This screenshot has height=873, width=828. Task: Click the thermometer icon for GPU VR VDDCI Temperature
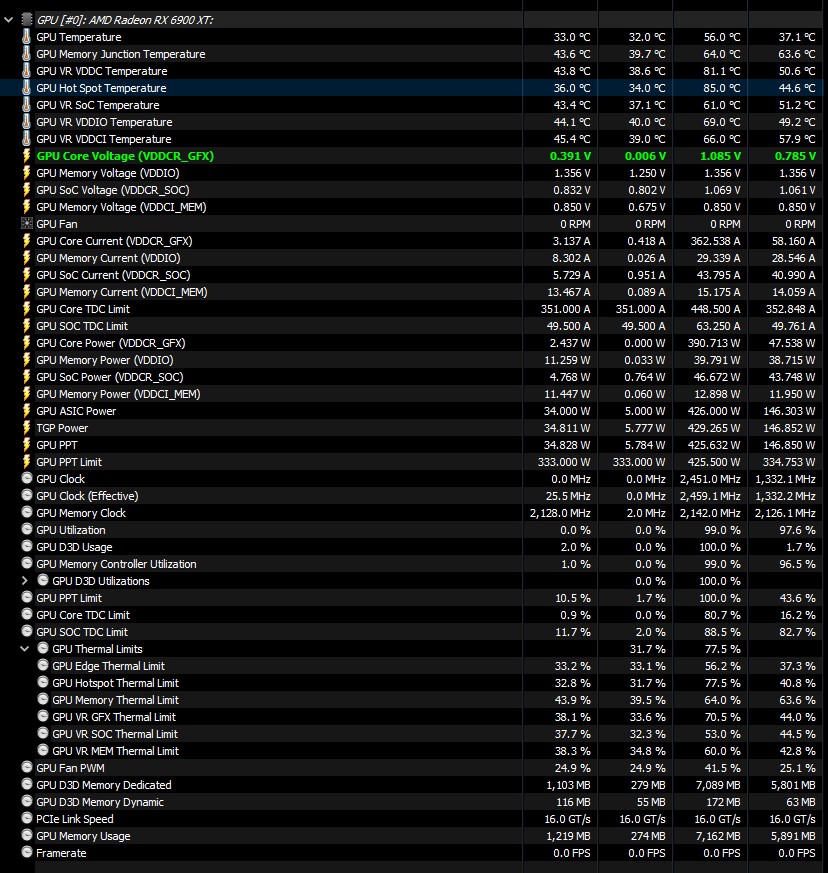pos(26,139)
